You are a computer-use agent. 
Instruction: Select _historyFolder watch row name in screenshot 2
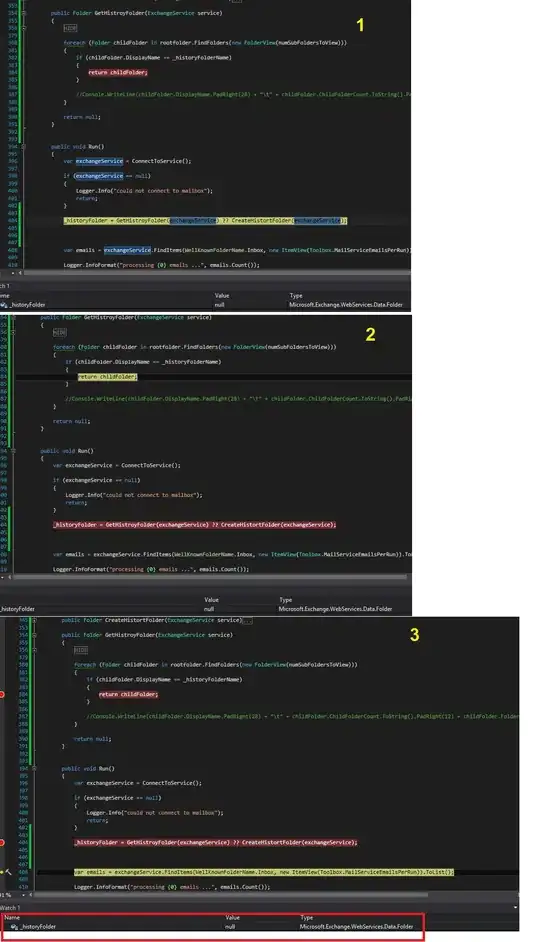click(x=17, y=609)
